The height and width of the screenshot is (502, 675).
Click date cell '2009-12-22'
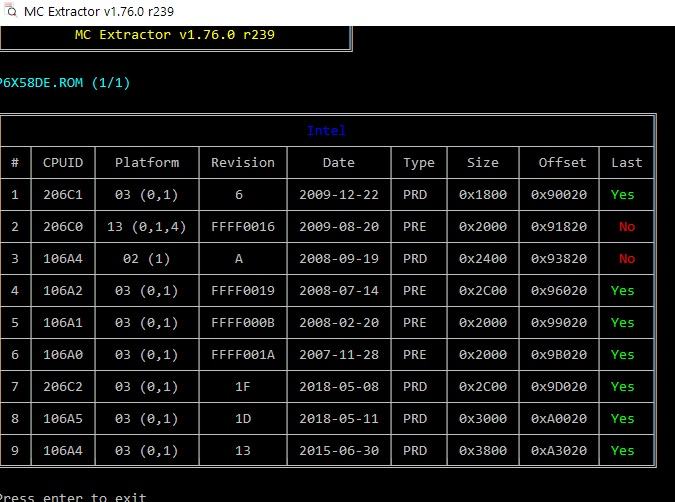[339, 195]
